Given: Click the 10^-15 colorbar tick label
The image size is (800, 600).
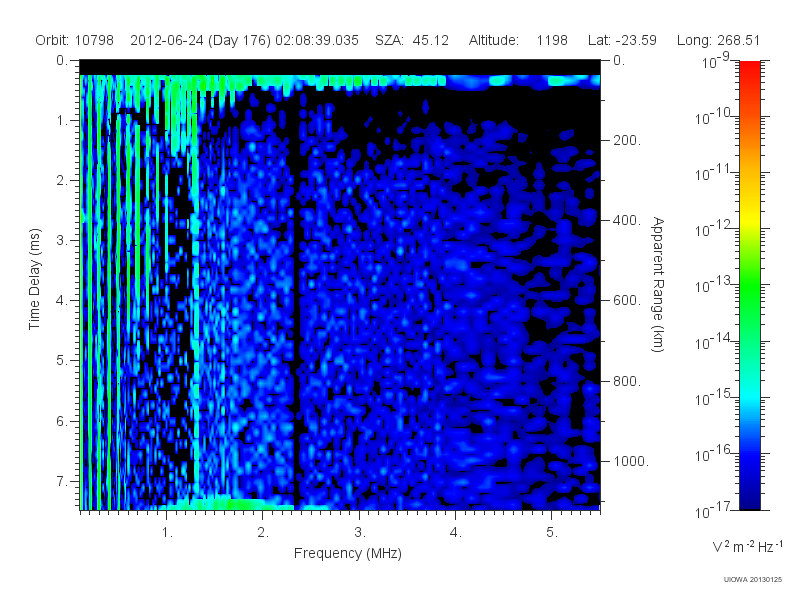Looking at the screenshot, I should [714, 397].
